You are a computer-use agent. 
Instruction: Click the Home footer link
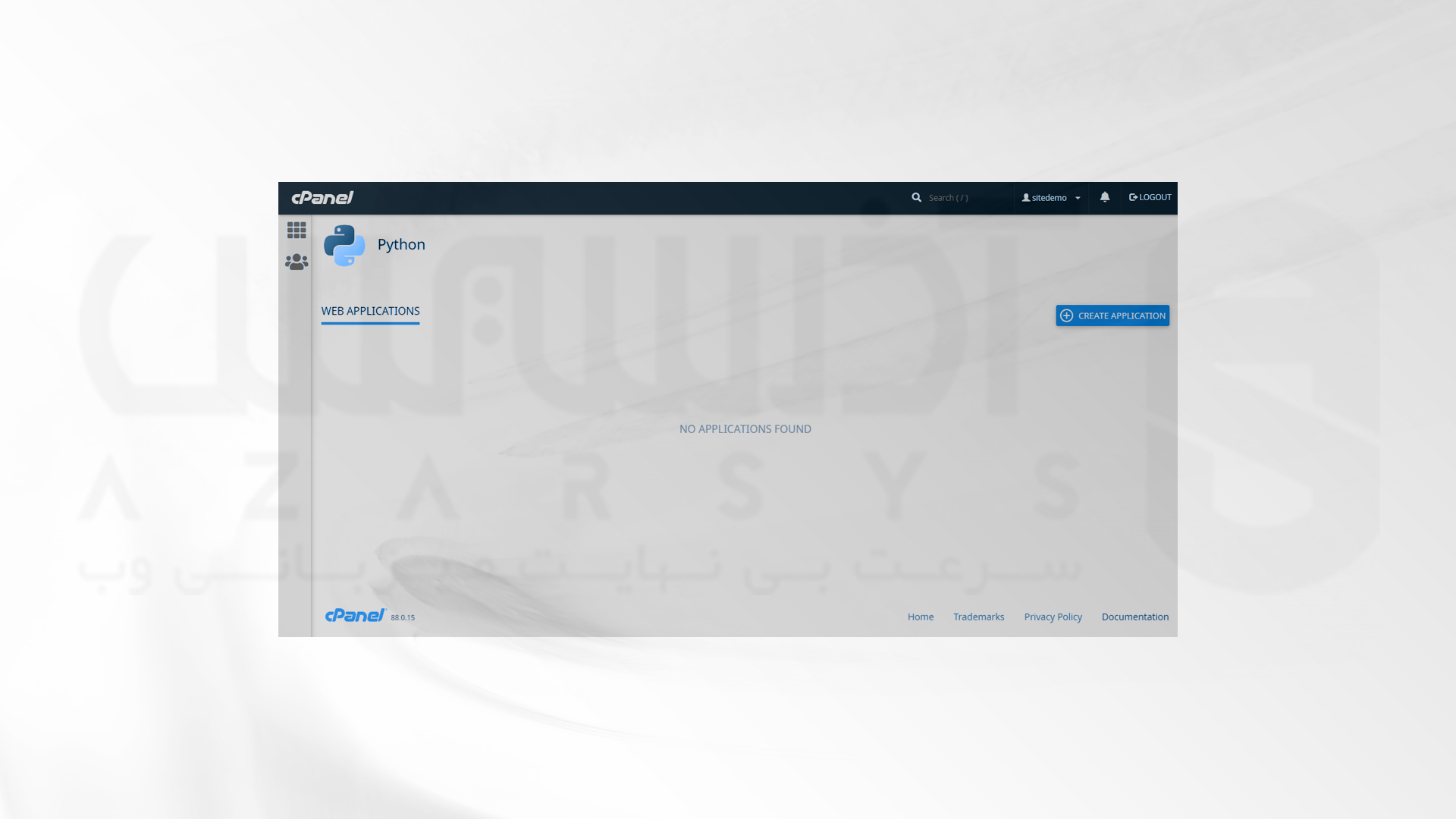[920, 616]
